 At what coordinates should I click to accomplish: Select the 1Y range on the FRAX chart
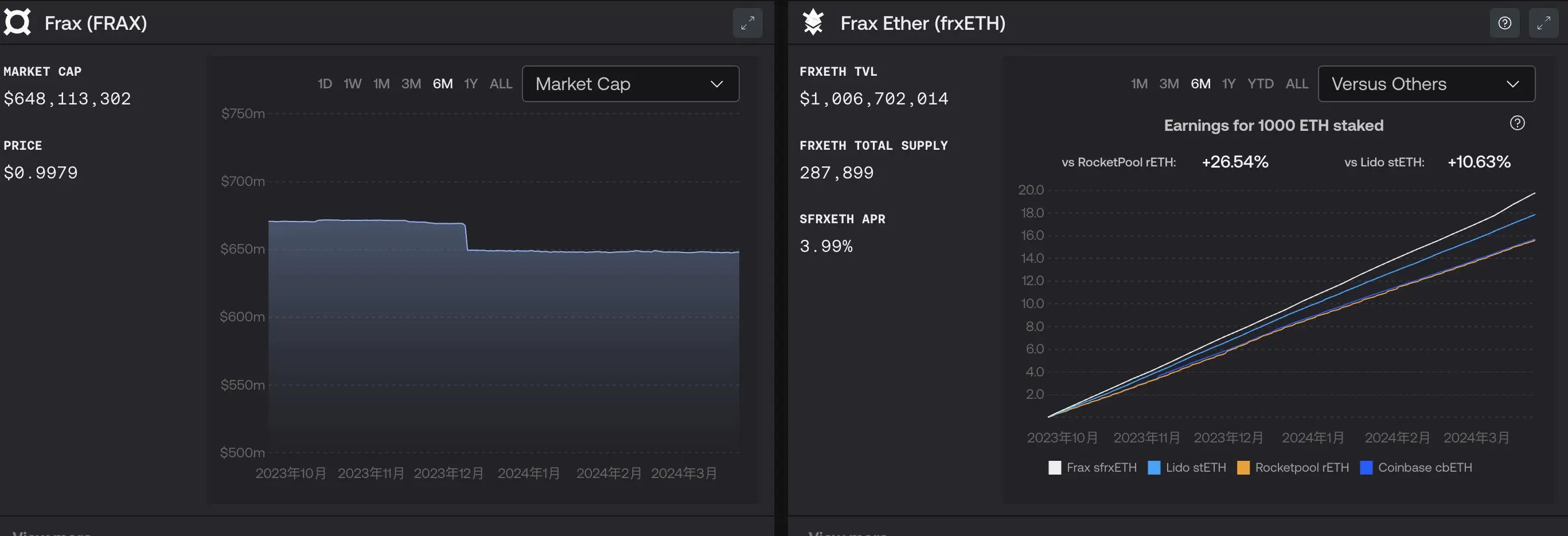(x=470, y=83)
